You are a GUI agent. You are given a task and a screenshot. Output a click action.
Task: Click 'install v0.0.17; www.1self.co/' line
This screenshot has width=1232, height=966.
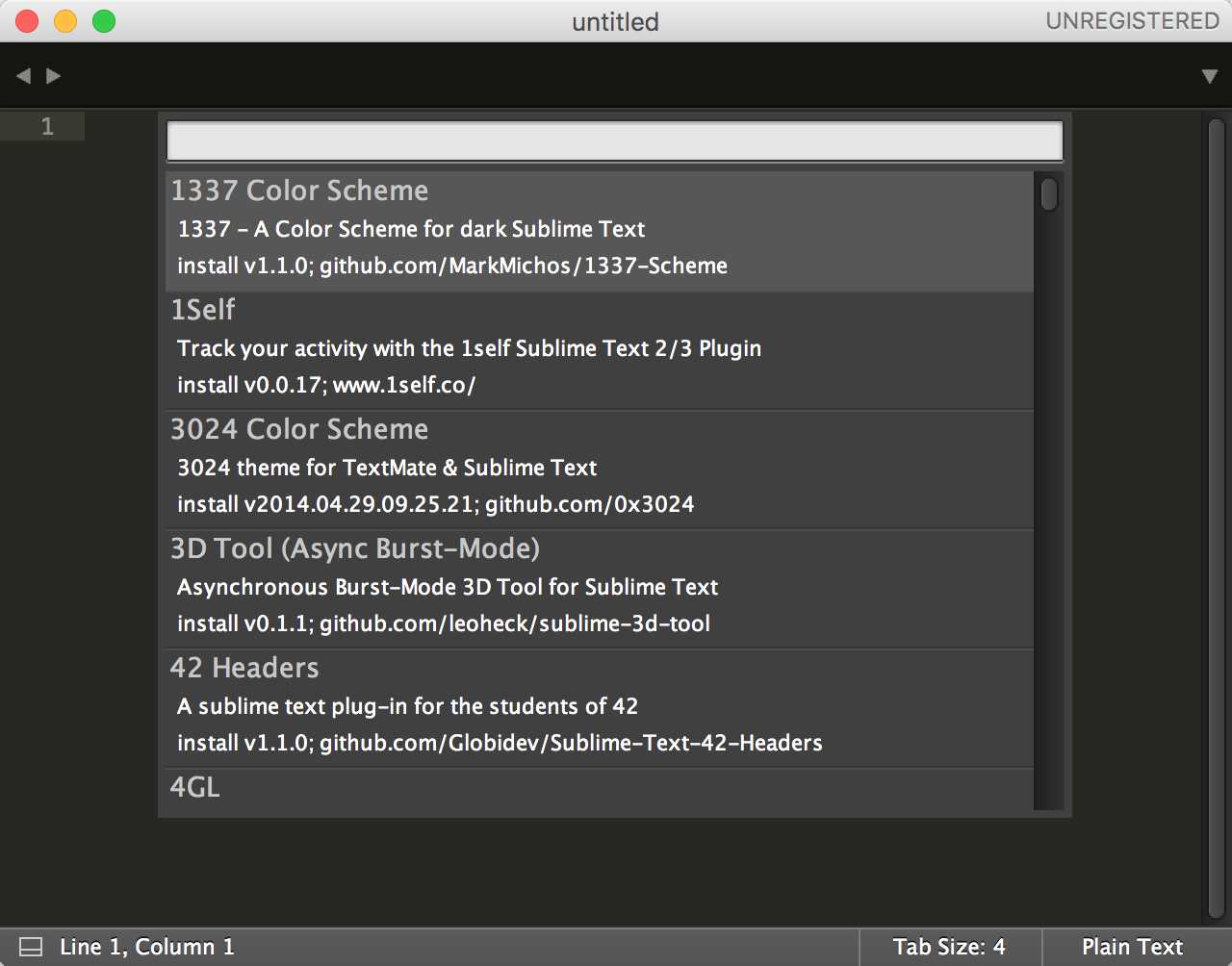pos(326,385)
